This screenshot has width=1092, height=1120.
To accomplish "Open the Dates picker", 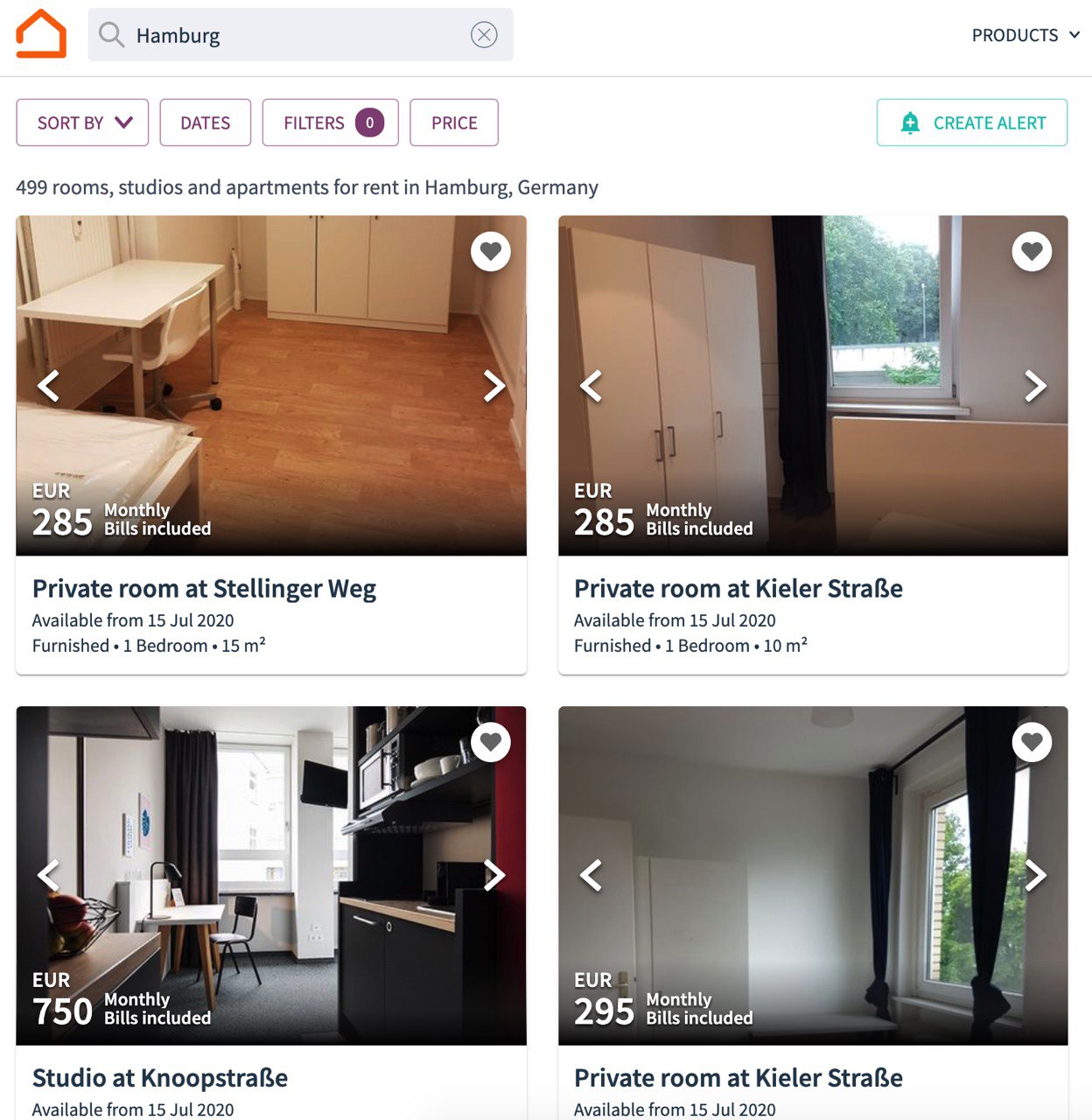I will [x=206, y=122].
